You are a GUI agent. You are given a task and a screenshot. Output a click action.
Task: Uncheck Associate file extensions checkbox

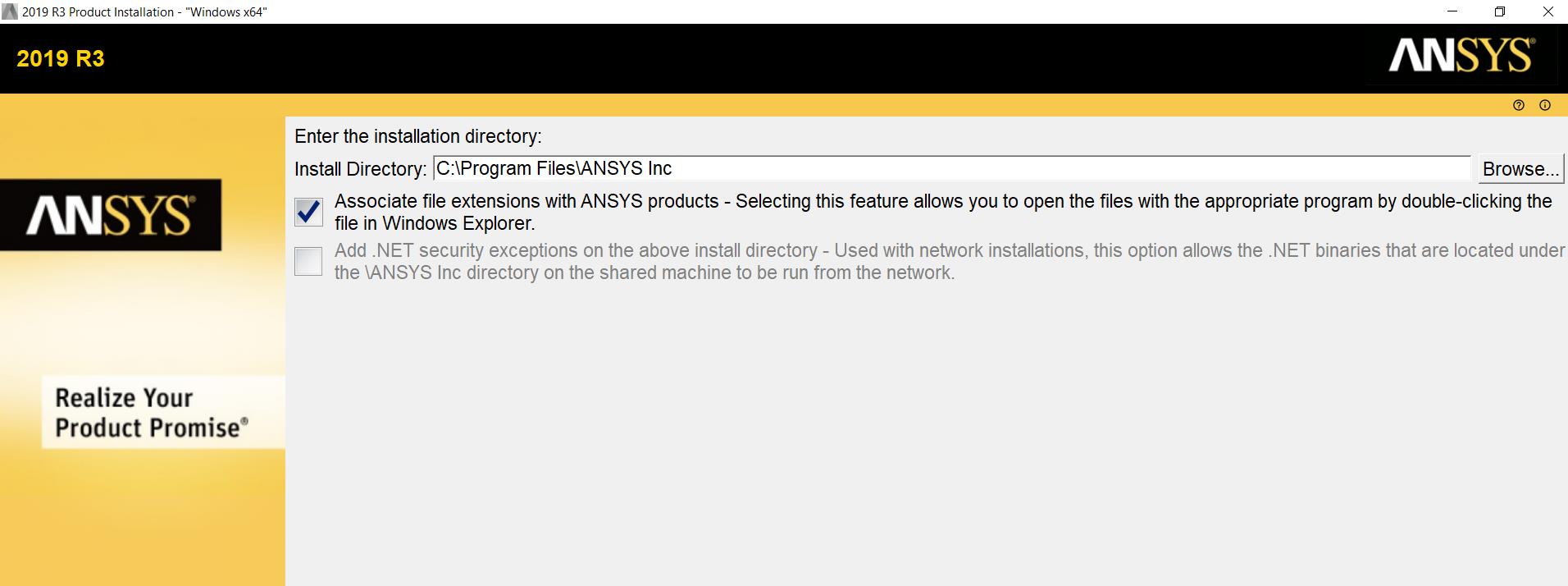tap(308, 213)
